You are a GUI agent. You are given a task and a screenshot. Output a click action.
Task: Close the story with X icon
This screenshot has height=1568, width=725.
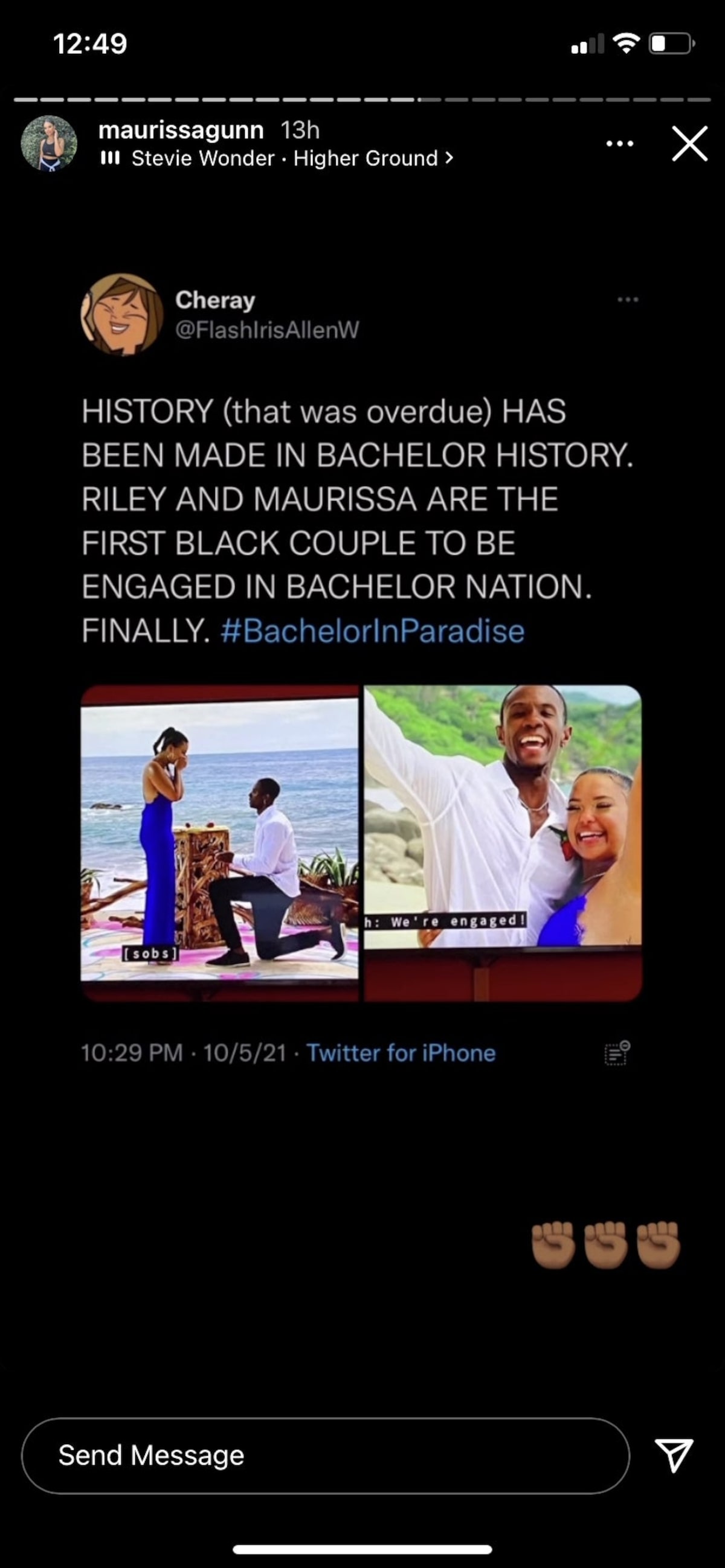[690, 144]
